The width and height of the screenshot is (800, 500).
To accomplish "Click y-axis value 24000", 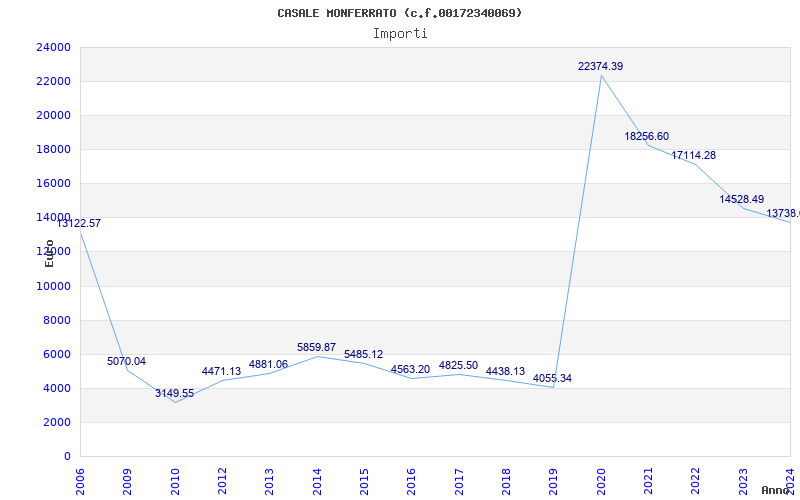I will click(54, 47).
